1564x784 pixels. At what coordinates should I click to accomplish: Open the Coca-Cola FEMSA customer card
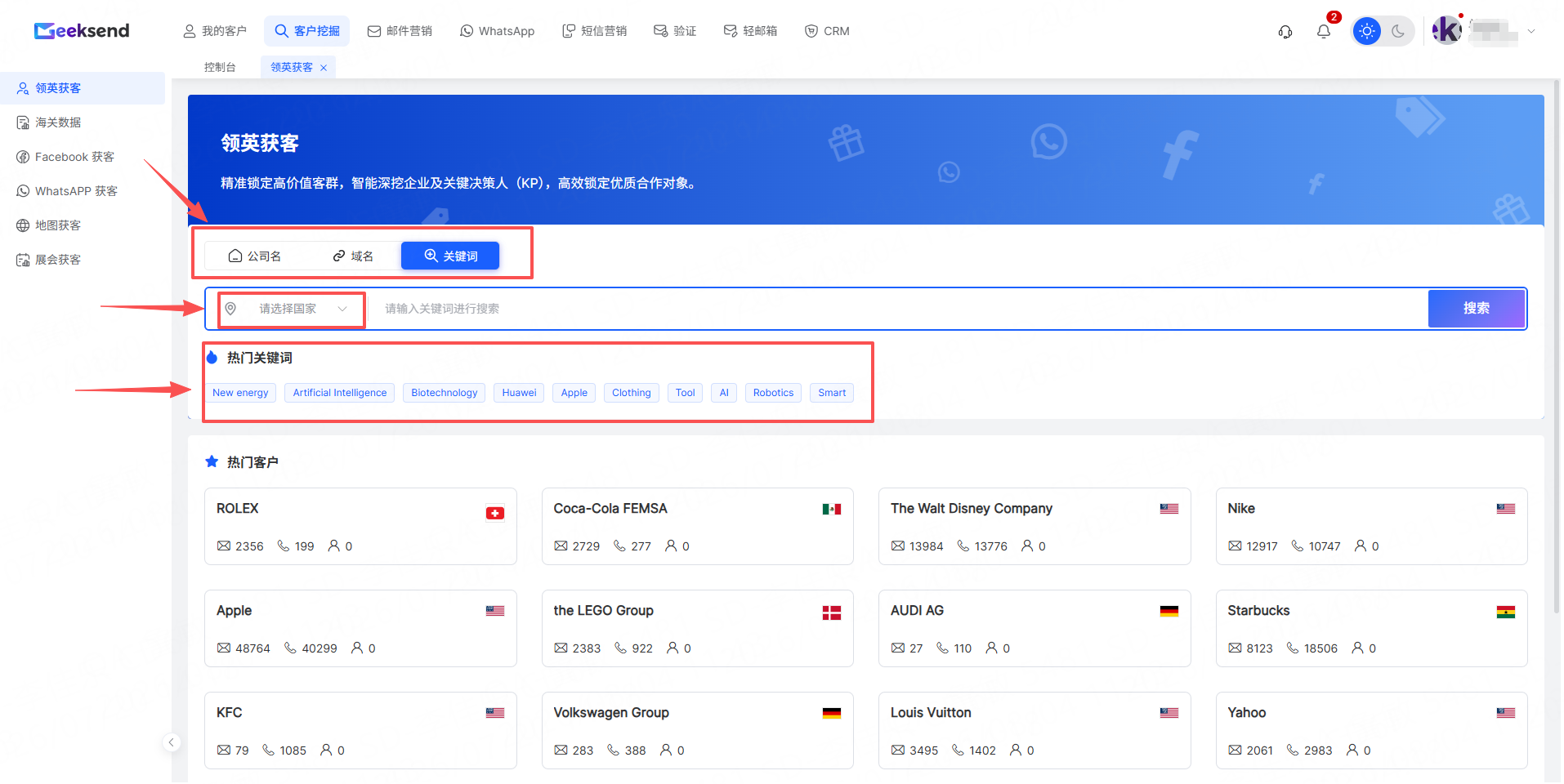tap(698, 527)
